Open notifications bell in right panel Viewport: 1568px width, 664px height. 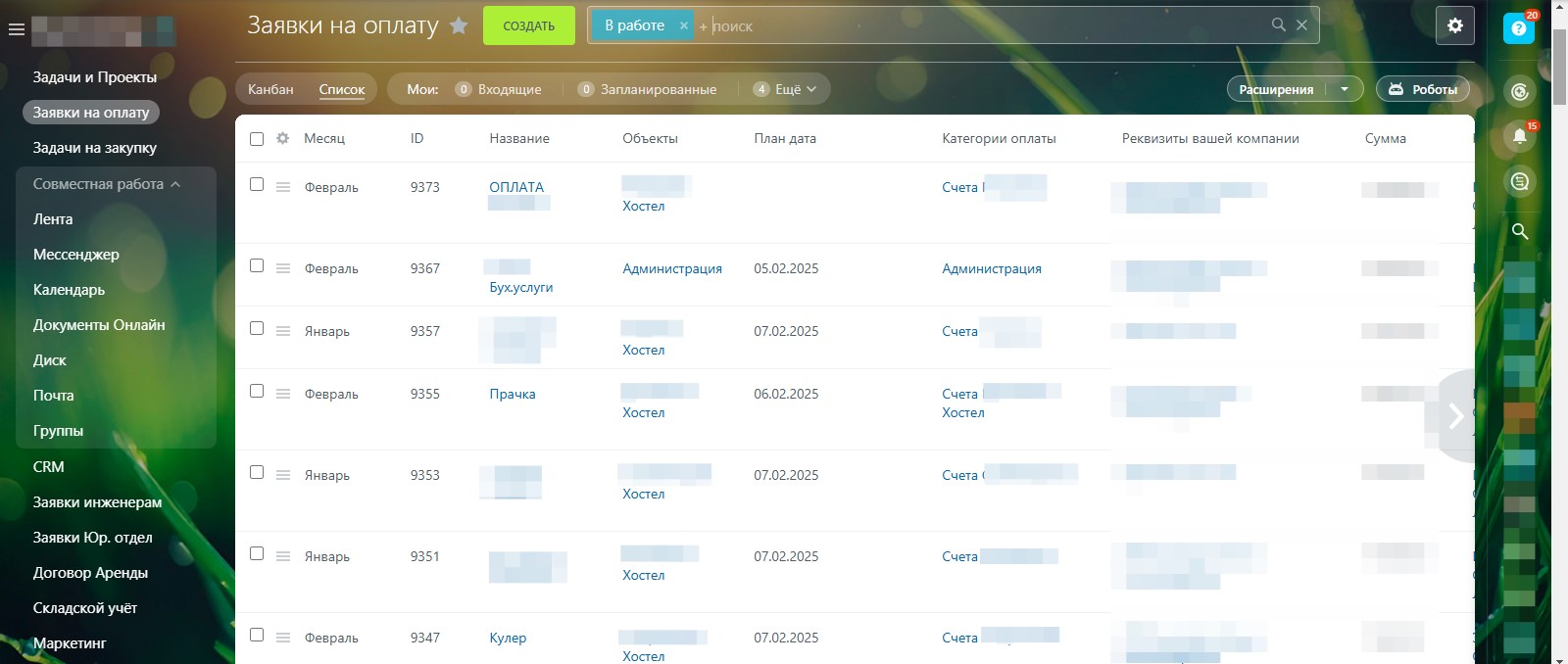pyautogui.click(x=1519, y=136)
